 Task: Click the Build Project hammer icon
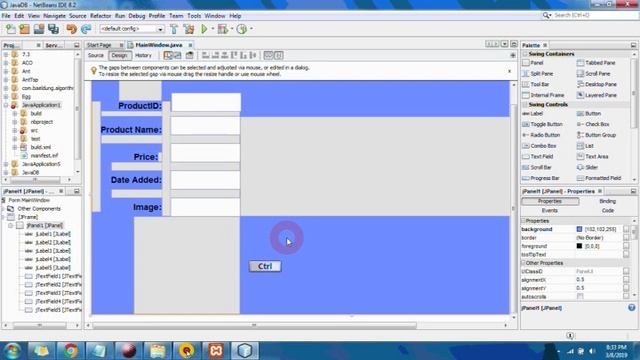(174, 29)
